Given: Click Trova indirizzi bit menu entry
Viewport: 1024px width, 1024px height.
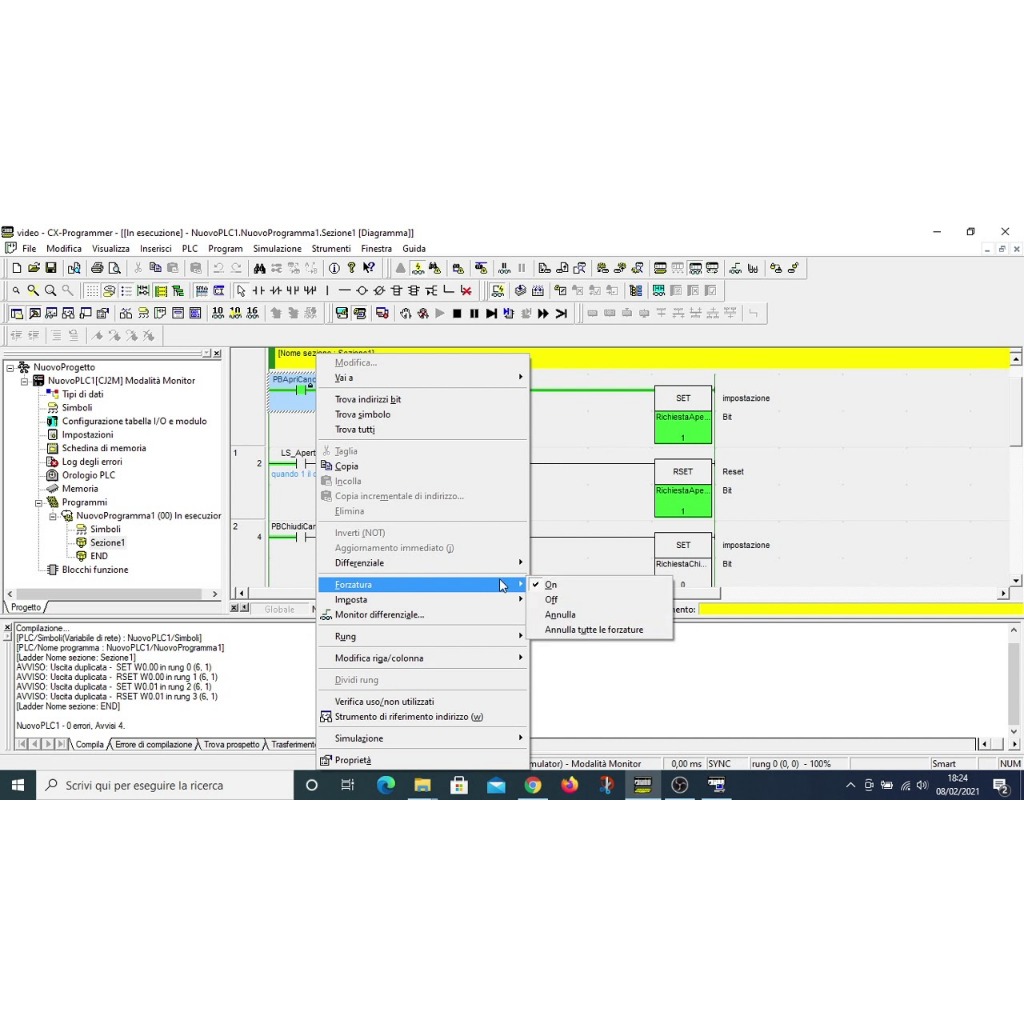Looking at the screenshot, I should 423,399.
